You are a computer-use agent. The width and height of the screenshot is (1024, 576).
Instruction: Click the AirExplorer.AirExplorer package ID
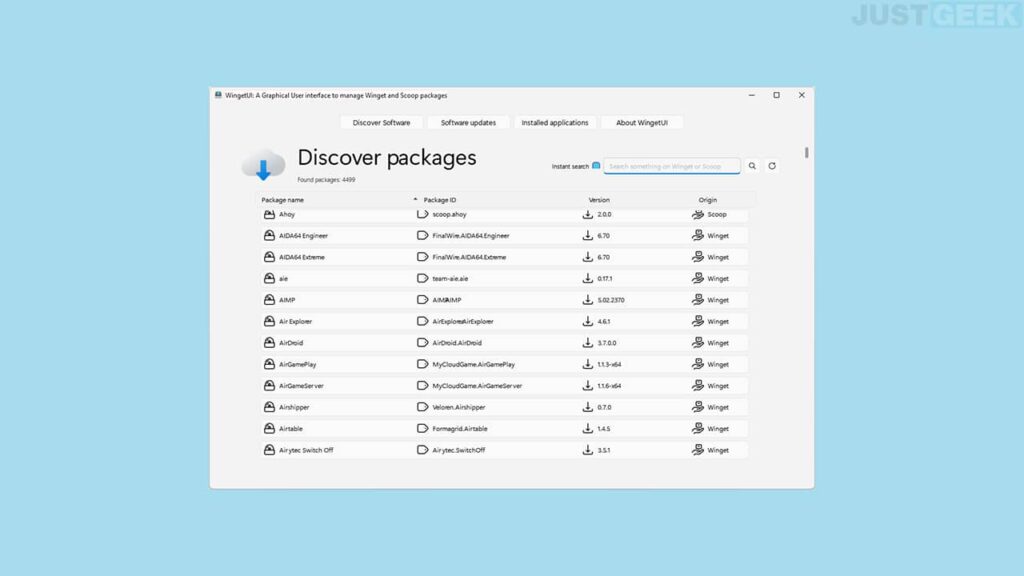click(x=463, y=321)
